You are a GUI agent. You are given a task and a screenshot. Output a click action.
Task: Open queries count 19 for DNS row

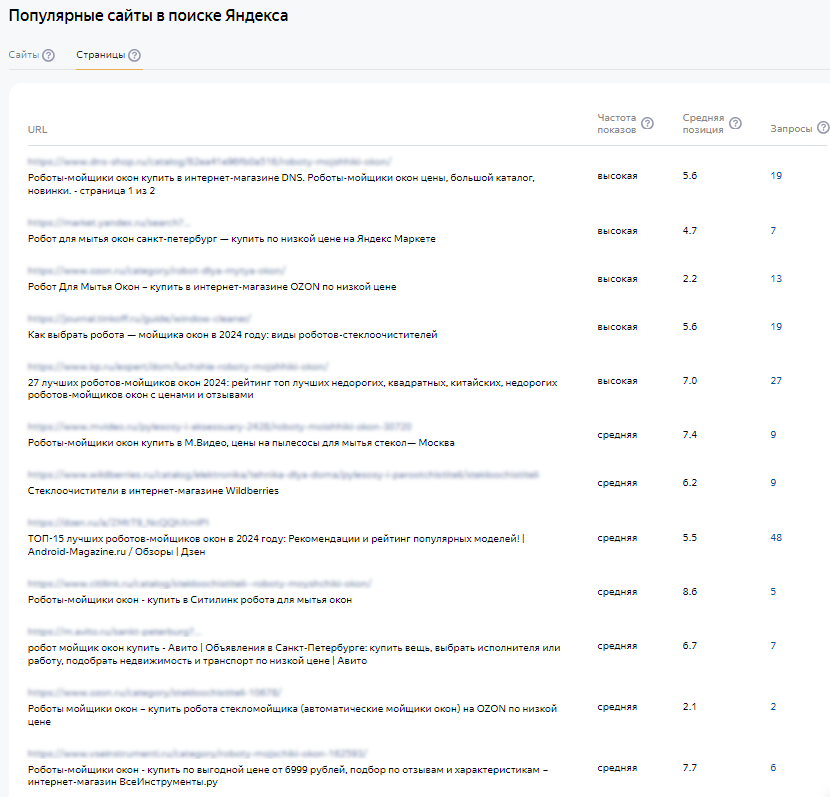(x=776, y=176)
